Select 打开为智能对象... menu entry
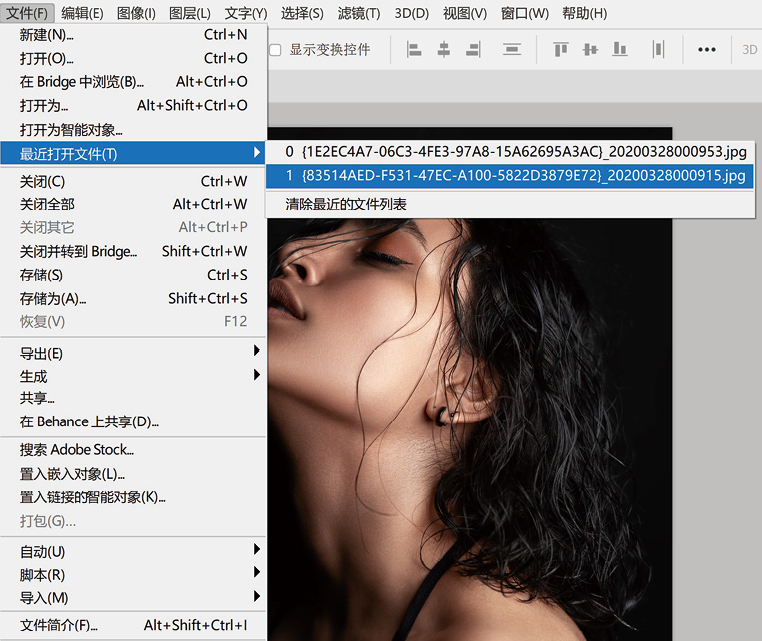Image resolution: width=762 pixels, height=641 pixels. [133, 129]
